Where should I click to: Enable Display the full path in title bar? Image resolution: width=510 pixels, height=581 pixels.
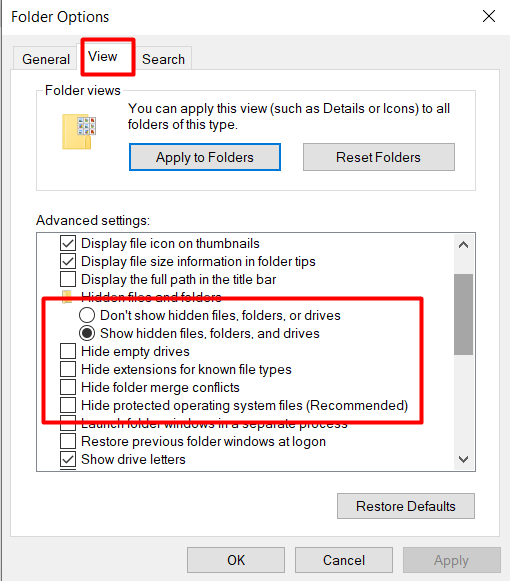tap(68, 279)
